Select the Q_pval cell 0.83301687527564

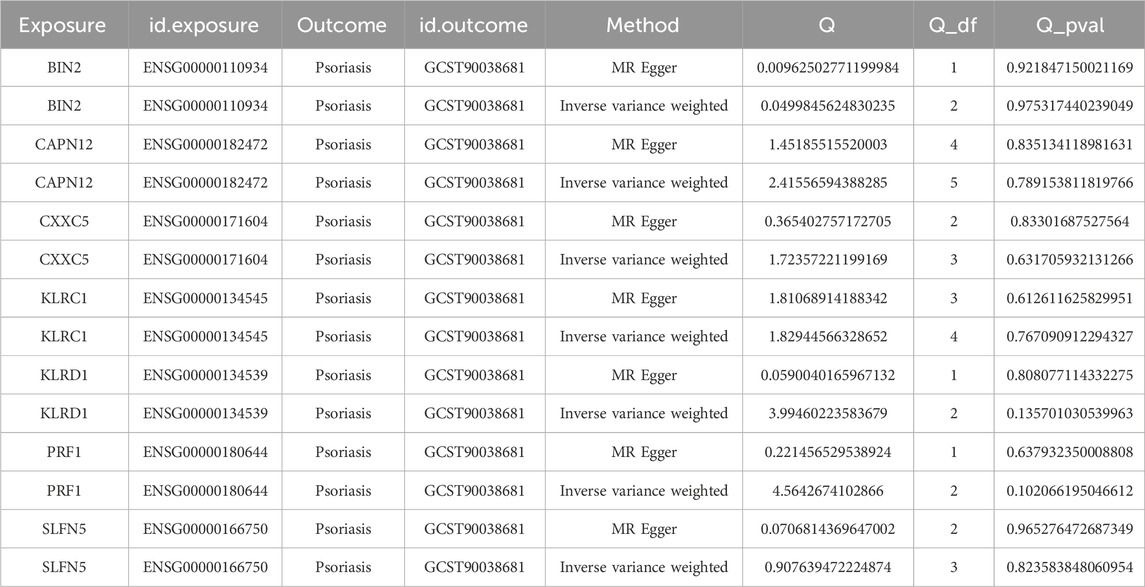[x=1069, y=221]
